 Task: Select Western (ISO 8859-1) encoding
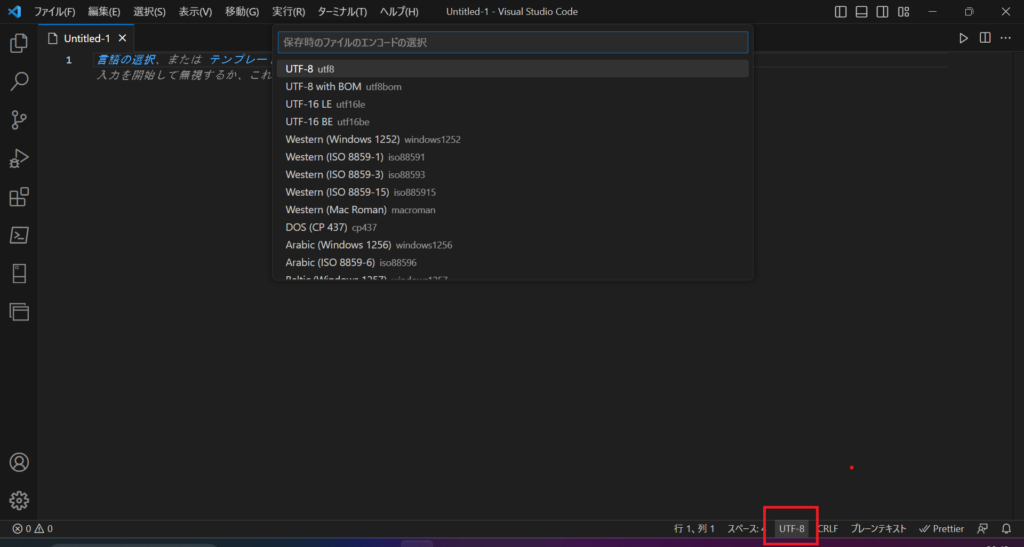click(513, 157)
